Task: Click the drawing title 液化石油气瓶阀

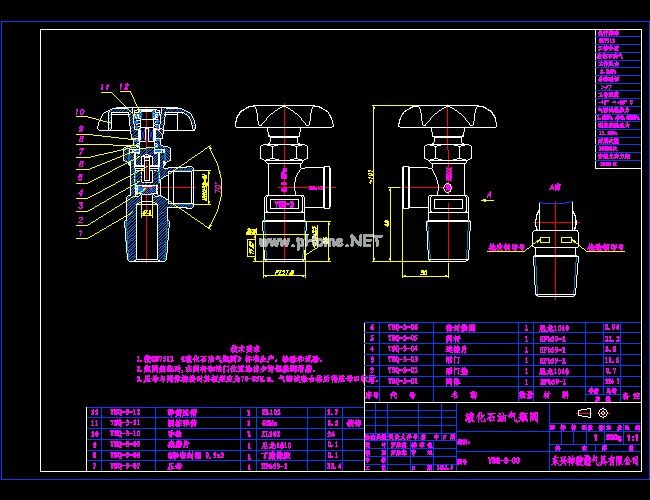Action: pyautogui.click(x=501, y=417)
